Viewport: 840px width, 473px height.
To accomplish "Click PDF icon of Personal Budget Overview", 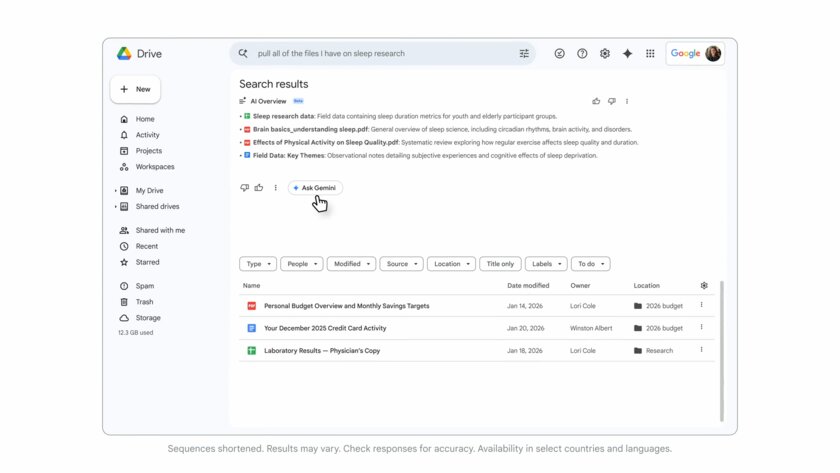I will [251, 306].
